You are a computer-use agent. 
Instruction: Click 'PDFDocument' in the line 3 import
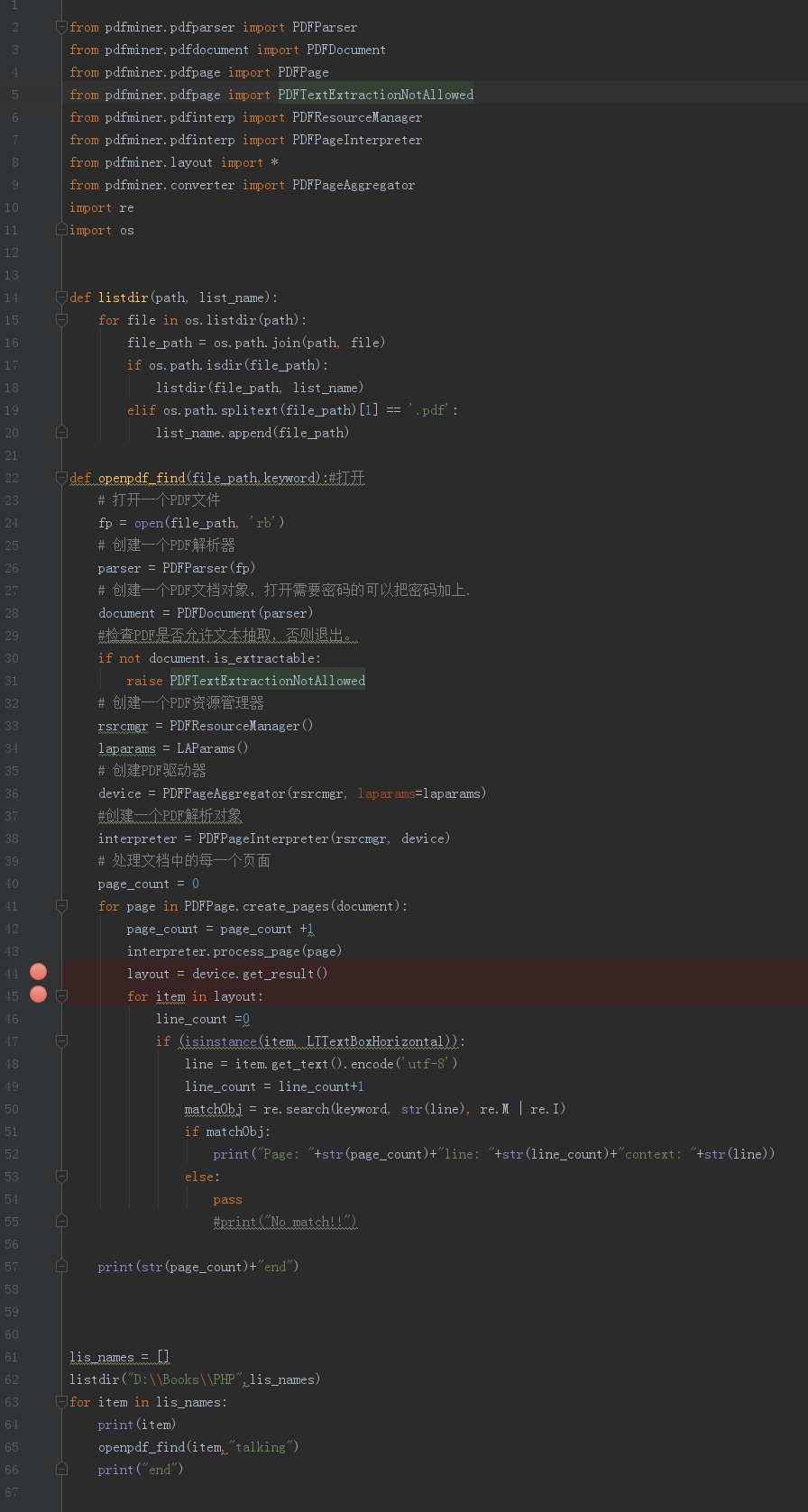pos(346,50)
